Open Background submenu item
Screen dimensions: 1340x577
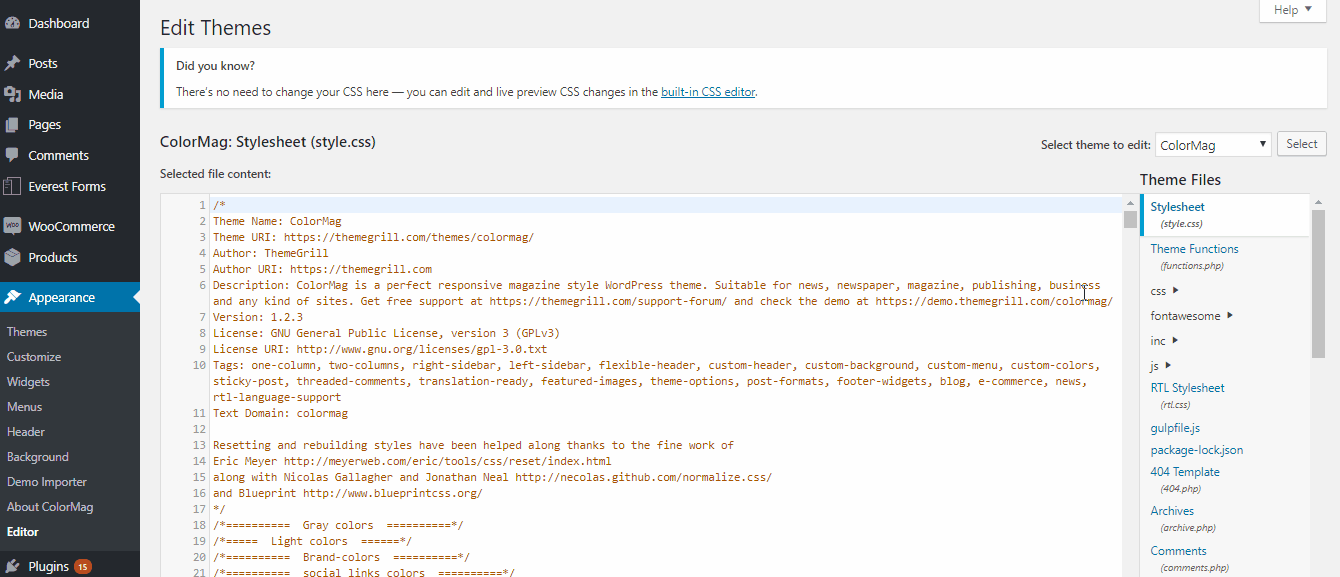38,457
